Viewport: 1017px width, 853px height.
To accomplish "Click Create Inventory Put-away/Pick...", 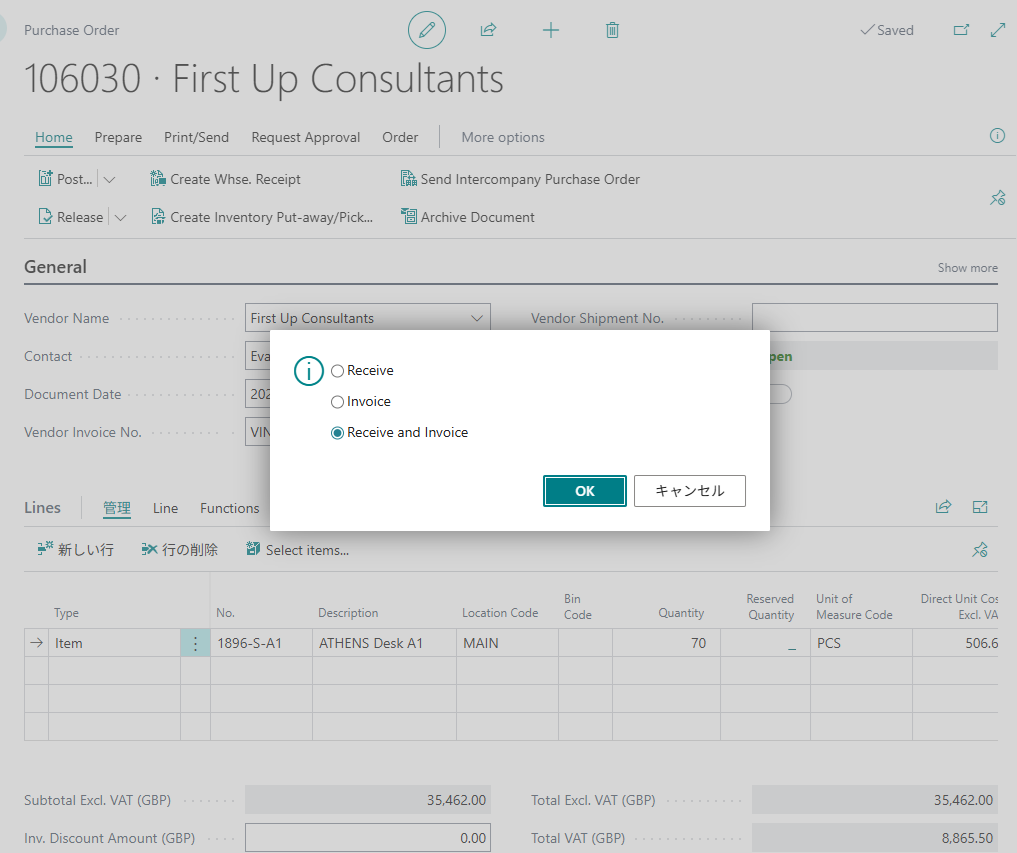I will click(x=262, y=217).
